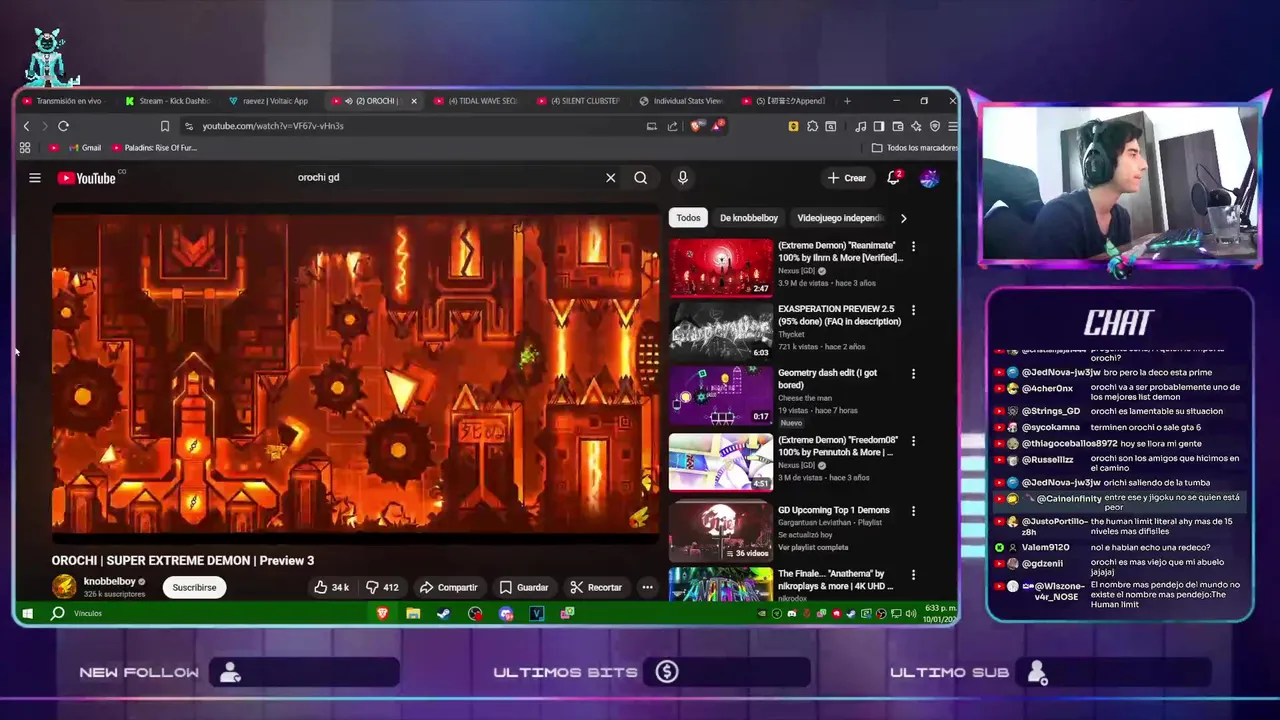1280x720 pixels.
Task: Switch to the 'raevez | Voltaic App' tab
Action: [270, 101]
